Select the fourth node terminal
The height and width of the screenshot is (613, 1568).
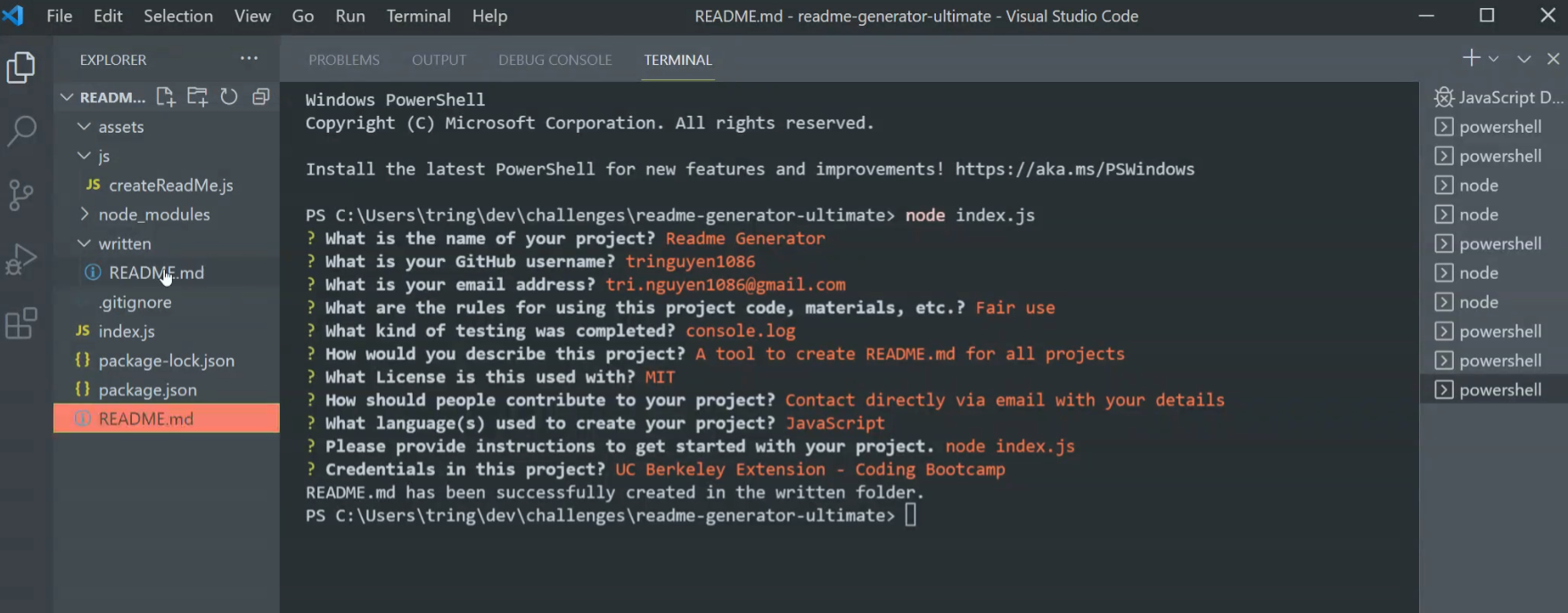pyautogui.click(x=1494, y=302)
